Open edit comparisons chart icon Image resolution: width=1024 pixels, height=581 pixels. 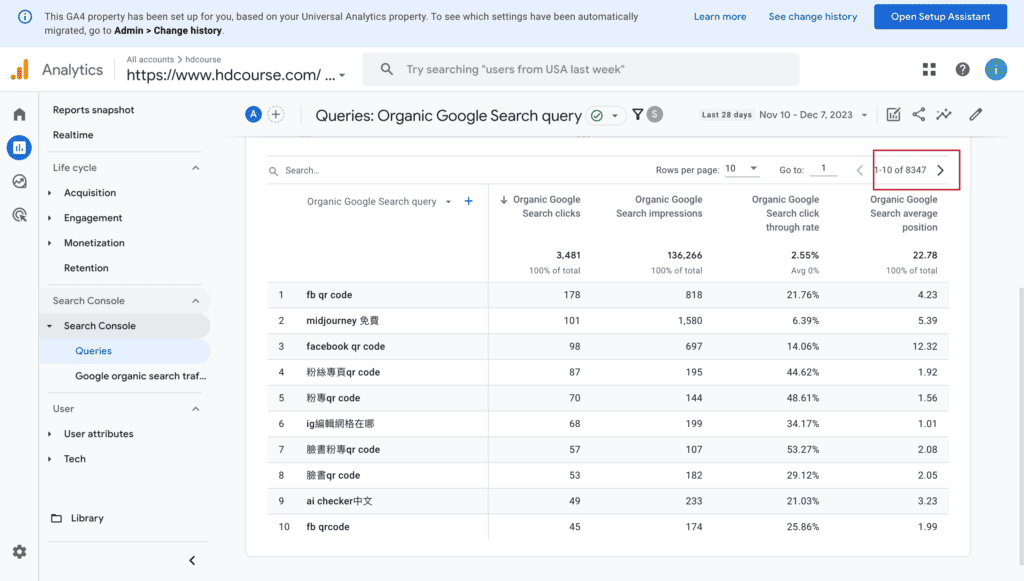pos(893,115)
